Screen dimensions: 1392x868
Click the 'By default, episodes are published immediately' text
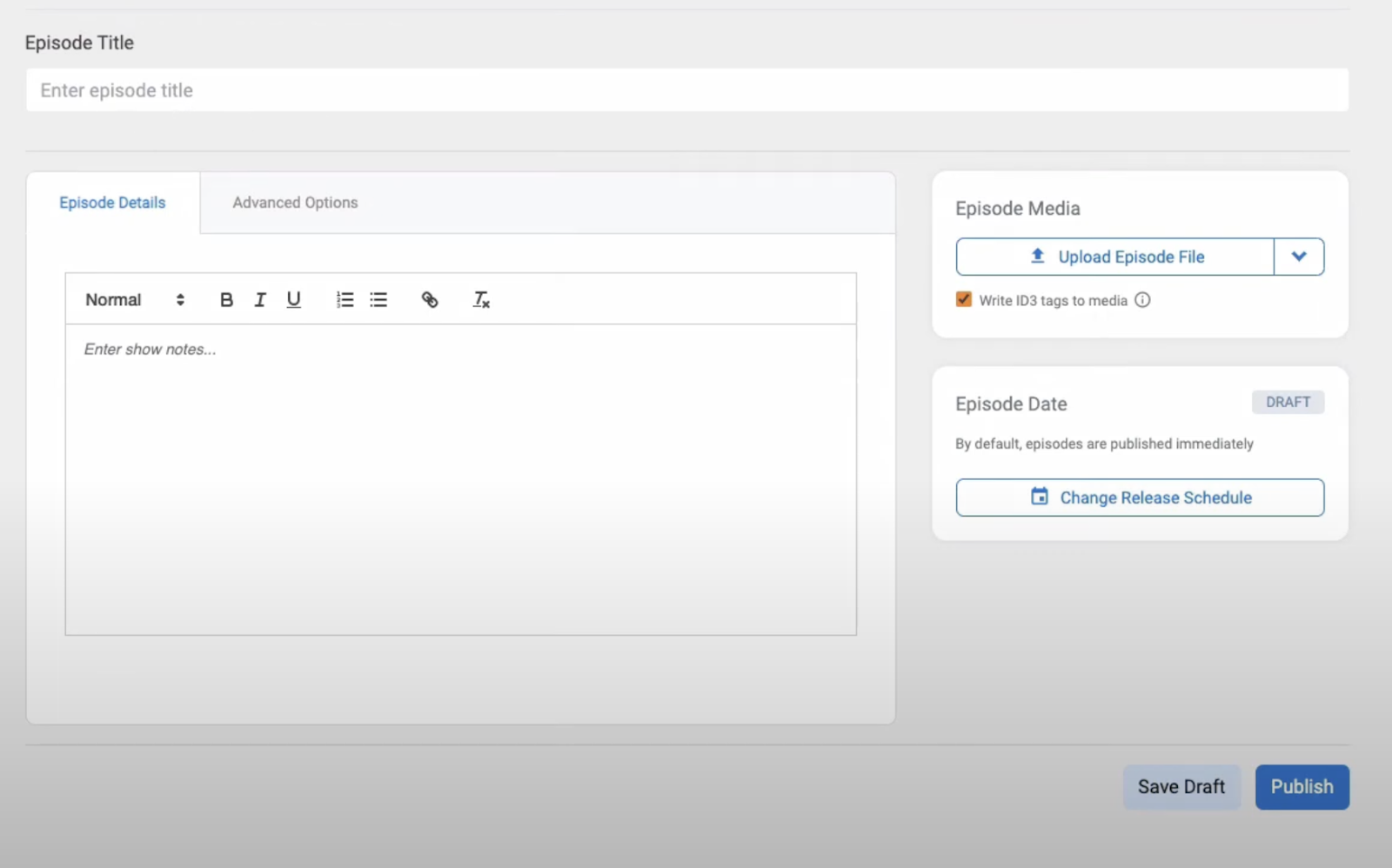[x=1104, y=444]
